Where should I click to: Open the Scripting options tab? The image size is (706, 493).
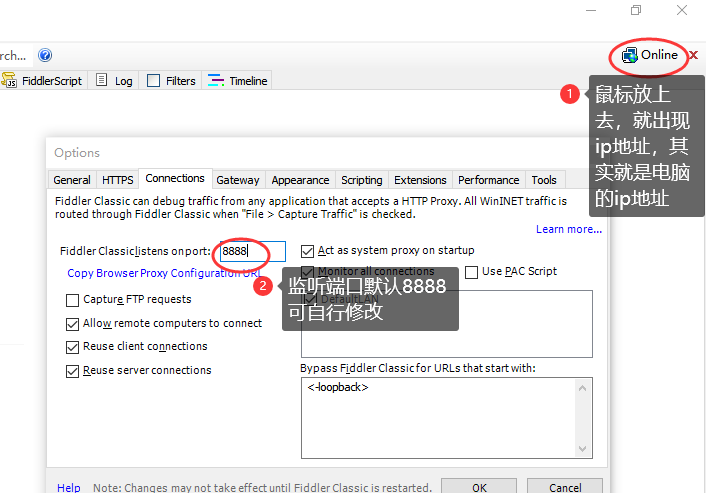point(362,180)
